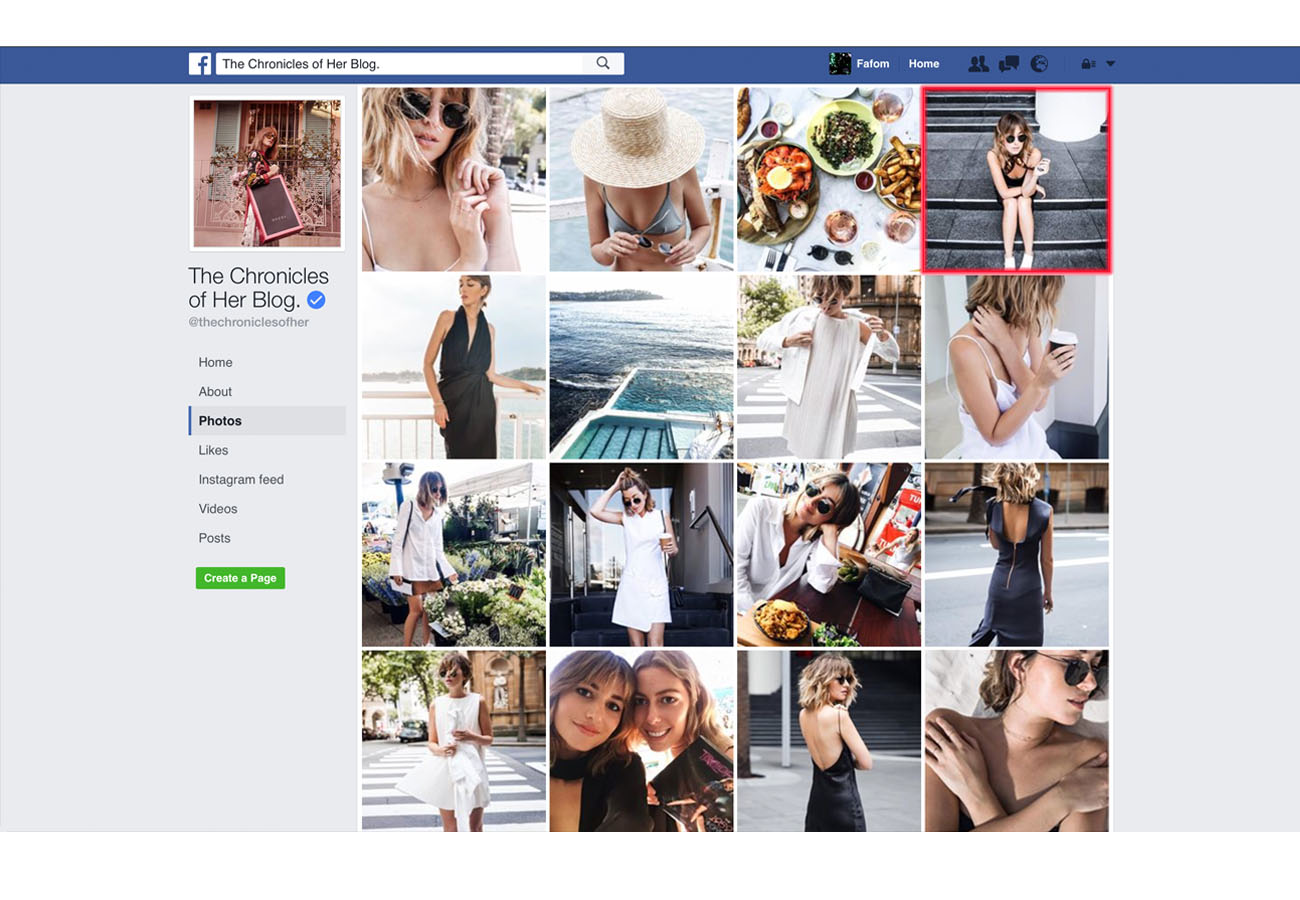The image size is (1300, 900).
Task: Open the flower market photo
Action: pos(454,555)
